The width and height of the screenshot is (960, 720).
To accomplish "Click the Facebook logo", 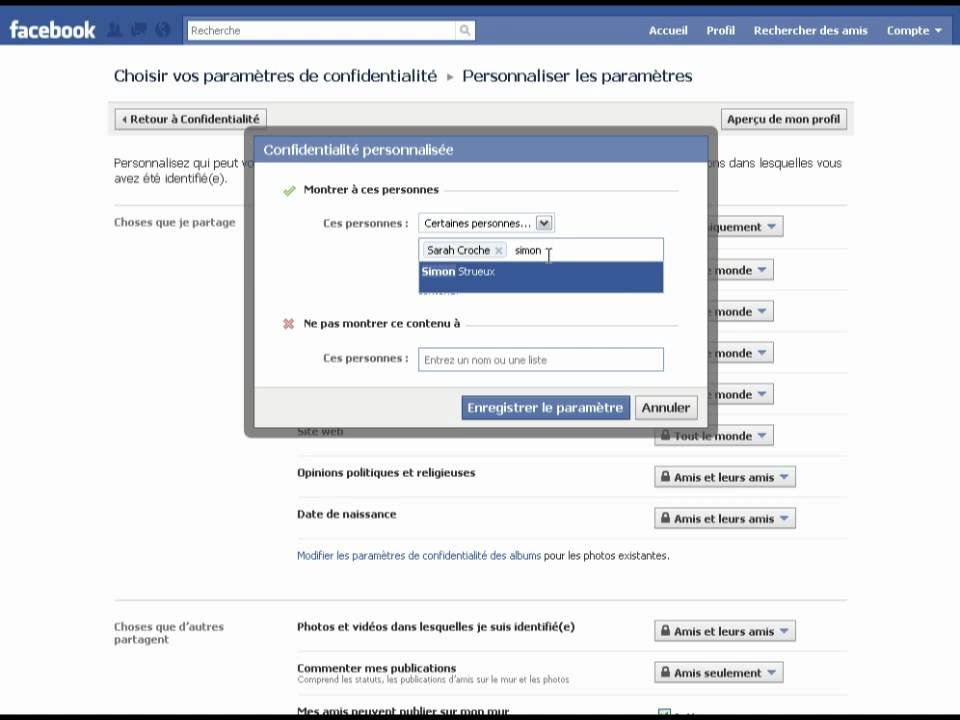I will click(52, 30).
